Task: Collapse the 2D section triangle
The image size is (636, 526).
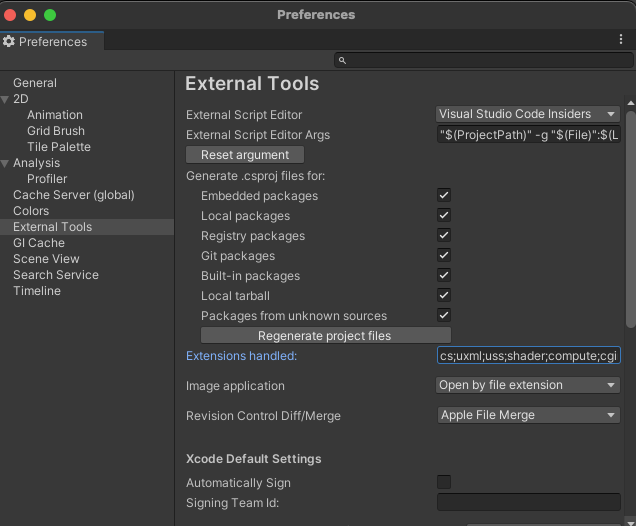Action: 6,99
